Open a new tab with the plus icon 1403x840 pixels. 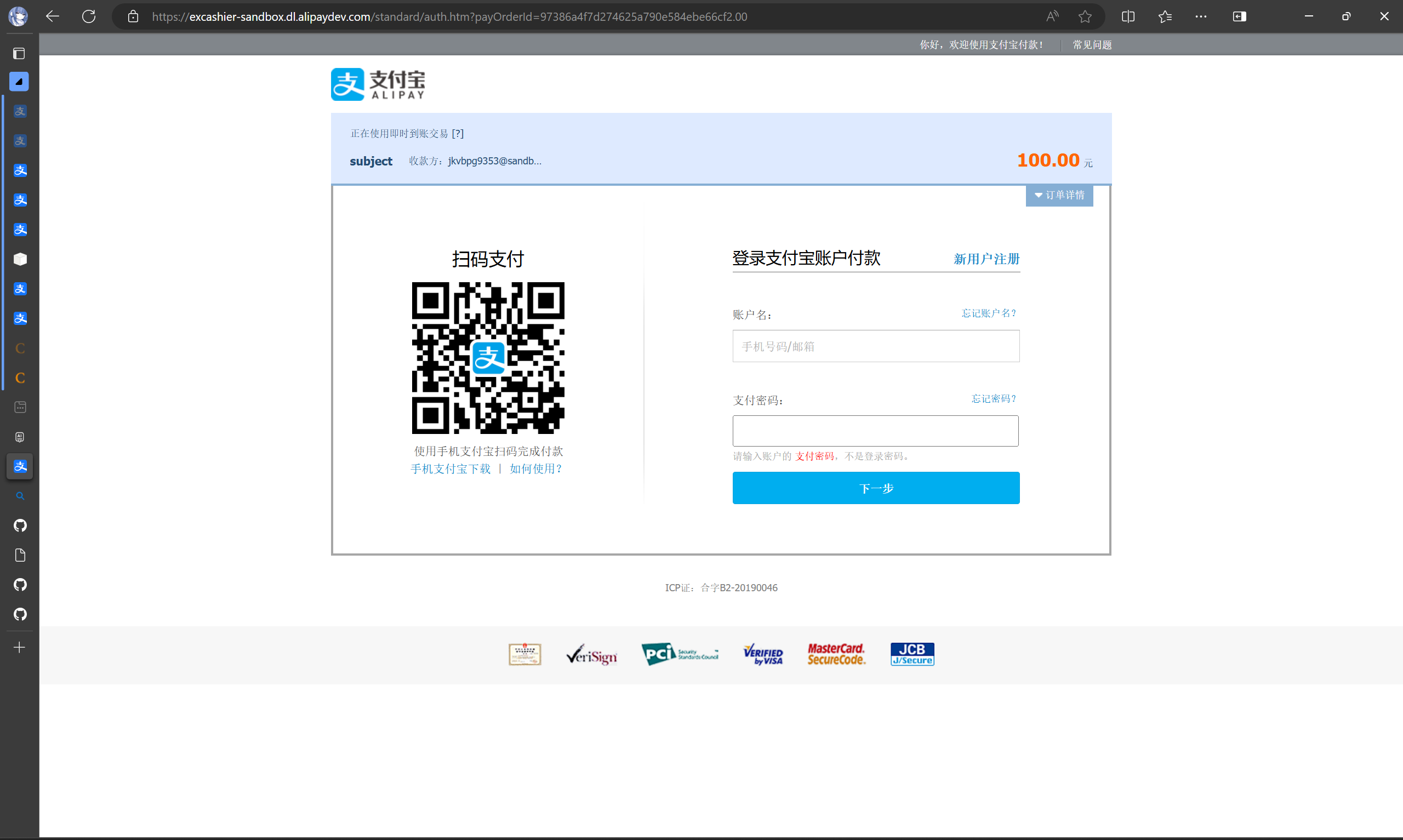tap(19, 647)
